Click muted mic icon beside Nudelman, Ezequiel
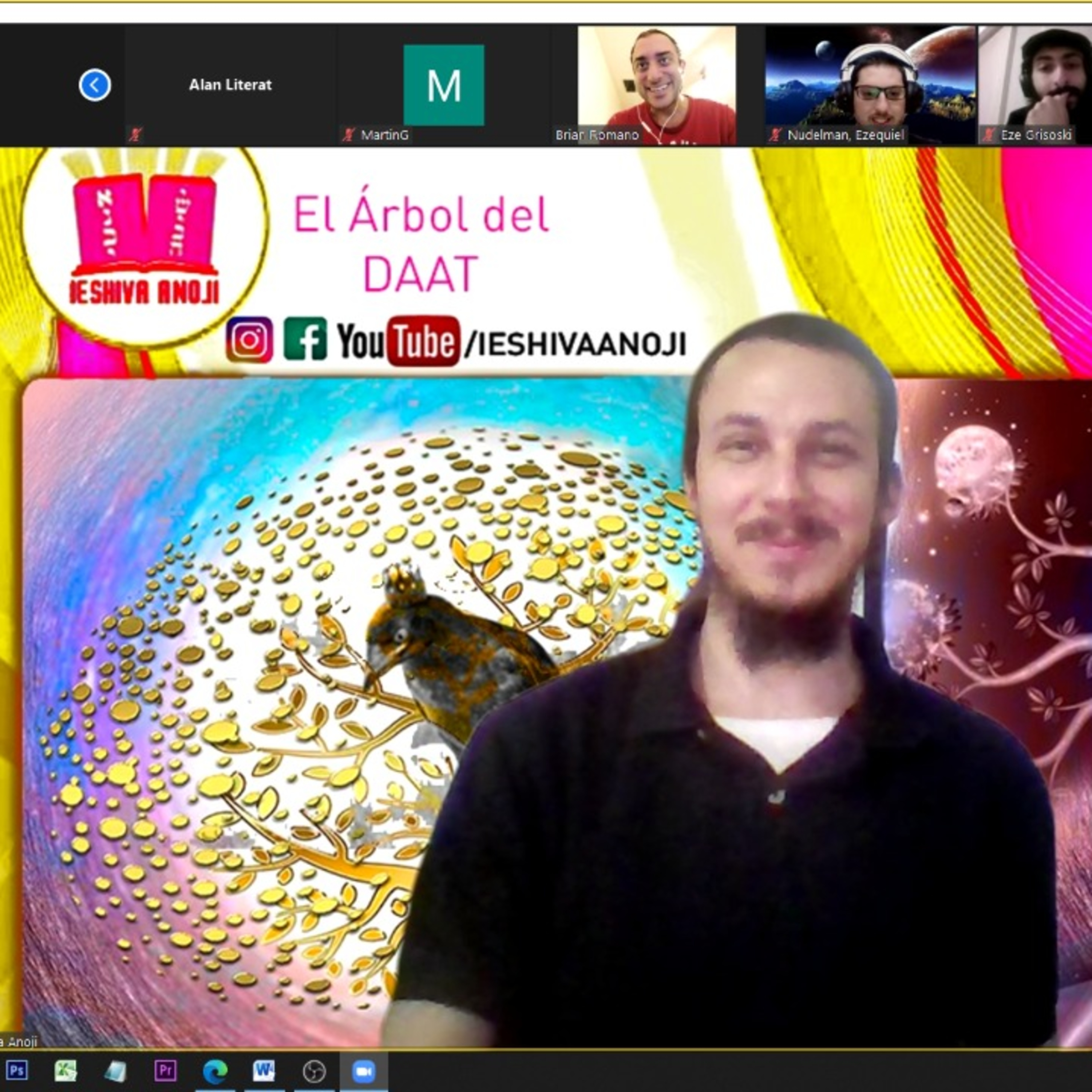This screenshot has width=1092, height=1092. click(775, 135)
